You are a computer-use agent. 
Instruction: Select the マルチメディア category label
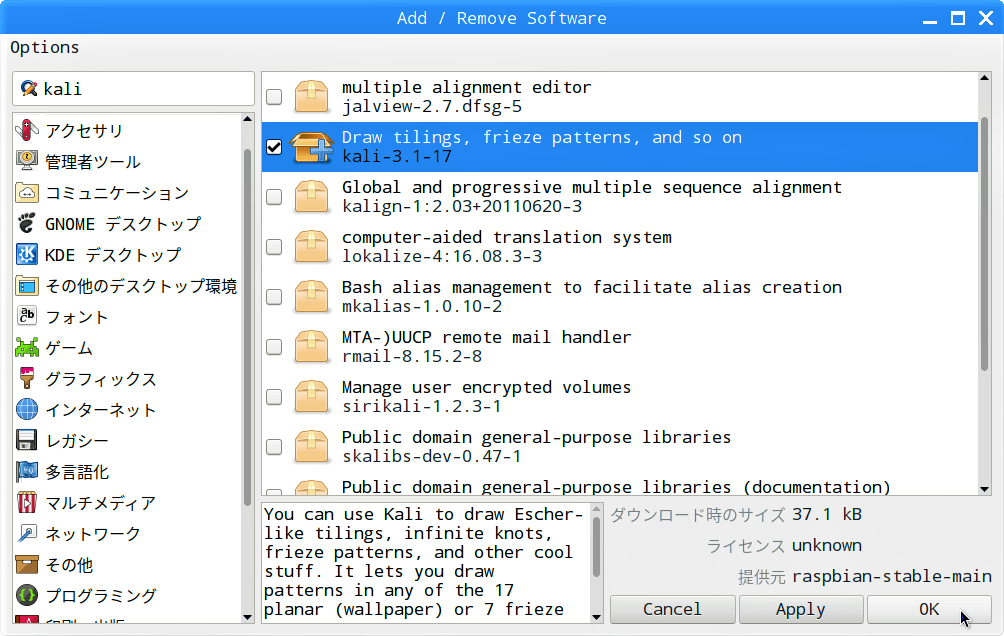click(101, 503)
